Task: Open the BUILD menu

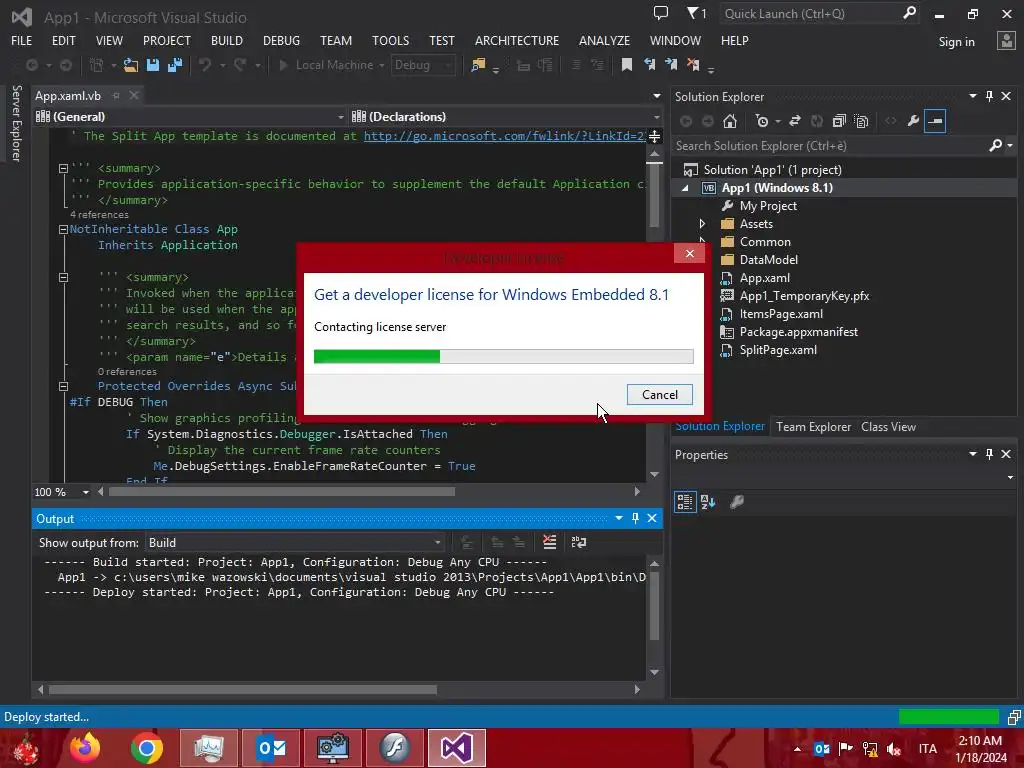Action: [227, 40]
